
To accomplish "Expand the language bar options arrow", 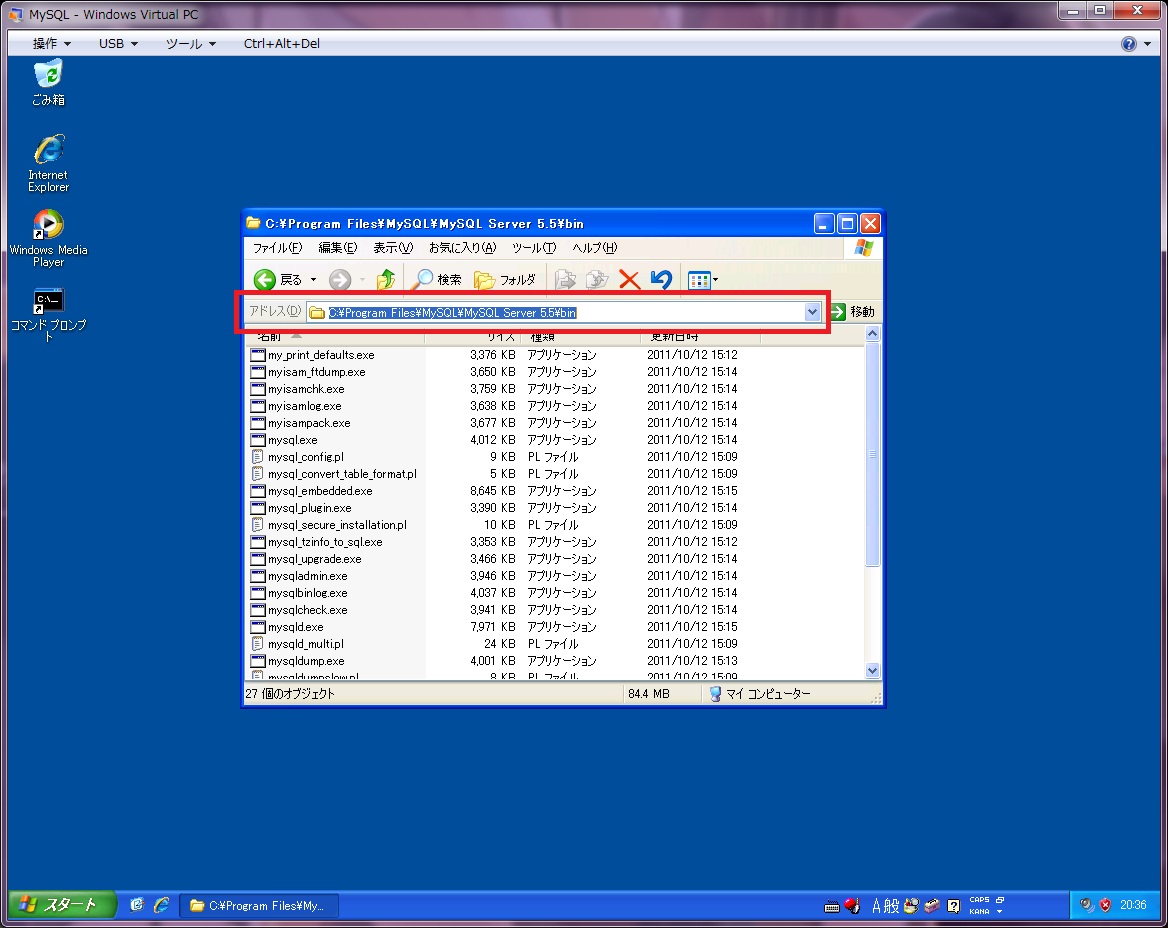I will (x=1000, y=912).
